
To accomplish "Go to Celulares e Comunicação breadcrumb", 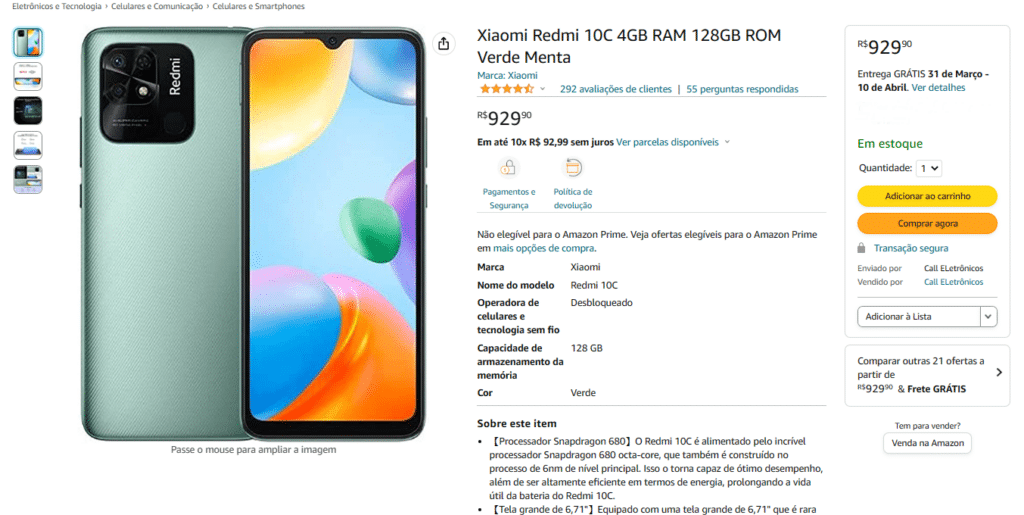I will click(x=157, y=7).
